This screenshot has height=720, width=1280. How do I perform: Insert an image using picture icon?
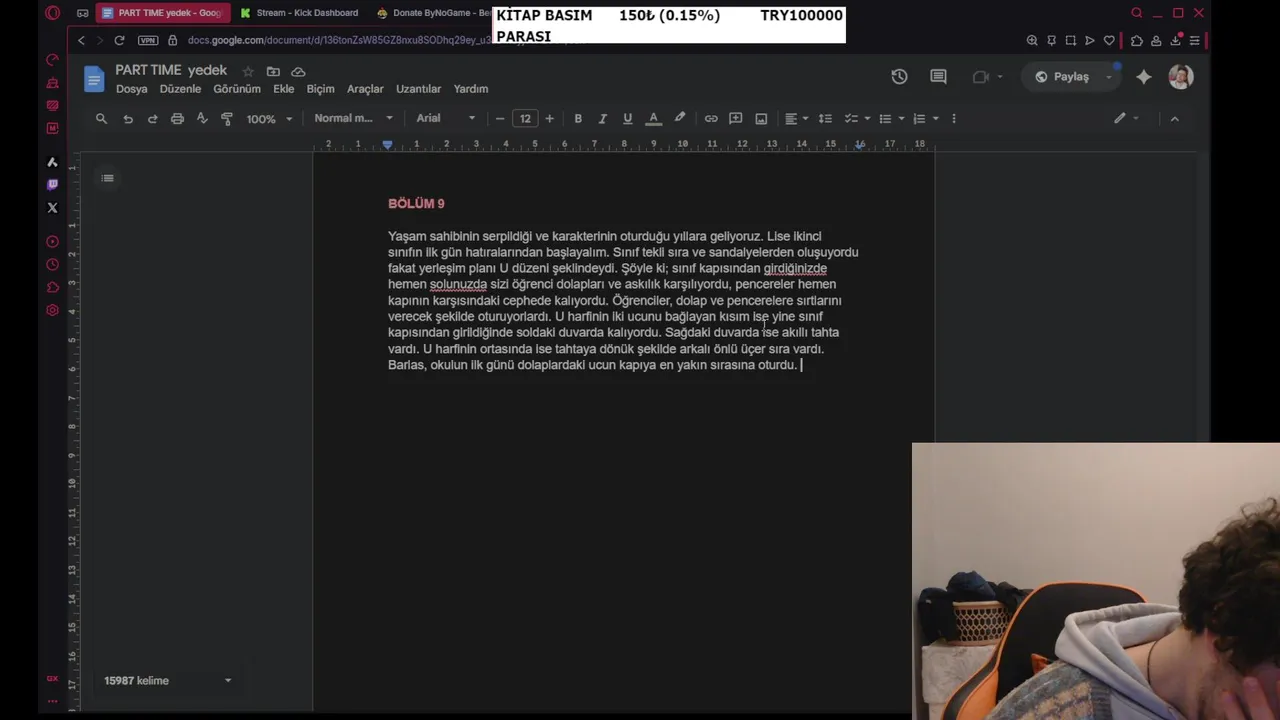tap(761, 118)
